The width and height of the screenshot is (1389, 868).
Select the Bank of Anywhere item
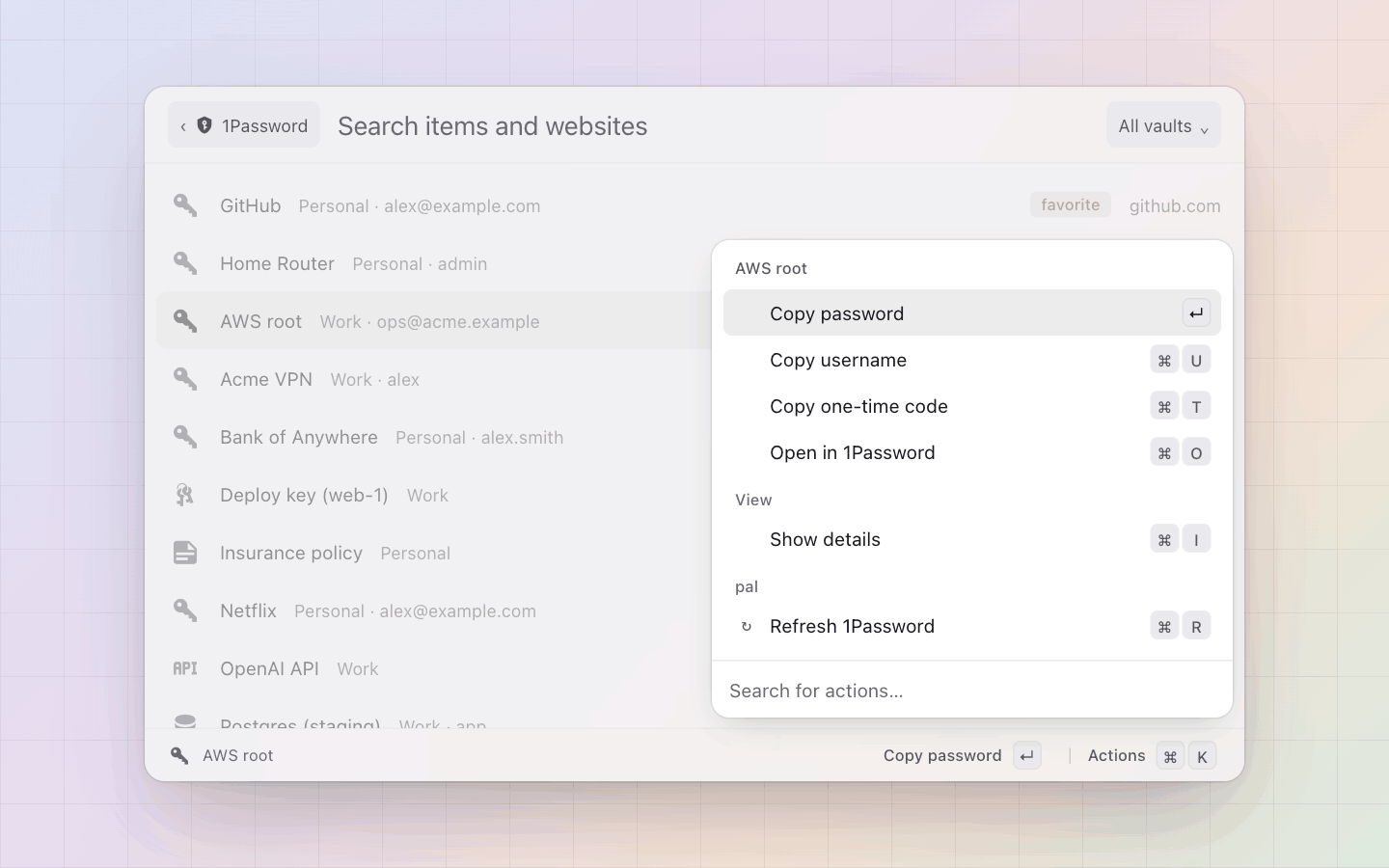434,437
